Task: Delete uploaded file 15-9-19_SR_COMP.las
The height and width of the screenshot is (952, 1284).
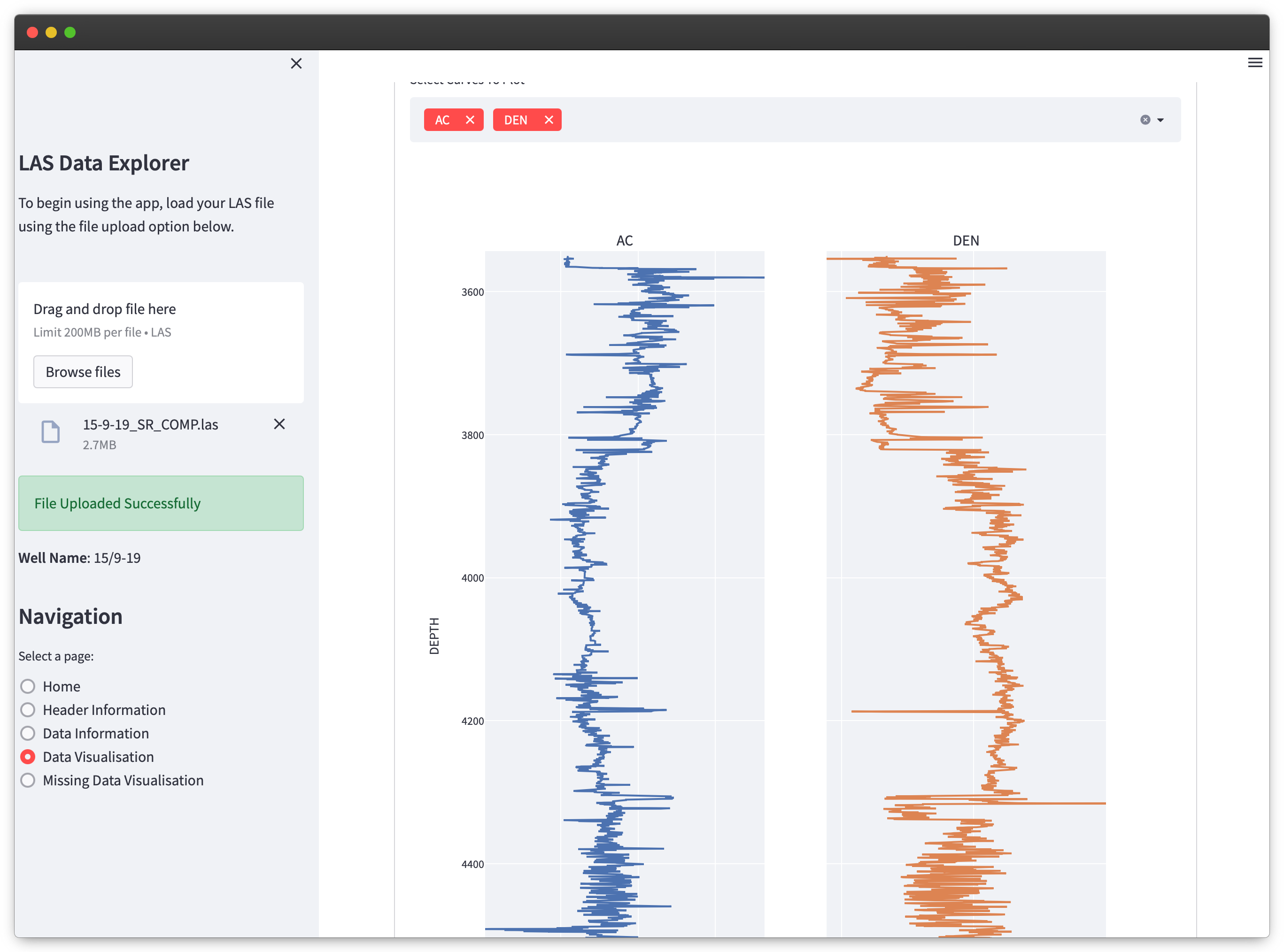Action: [279, 424]
